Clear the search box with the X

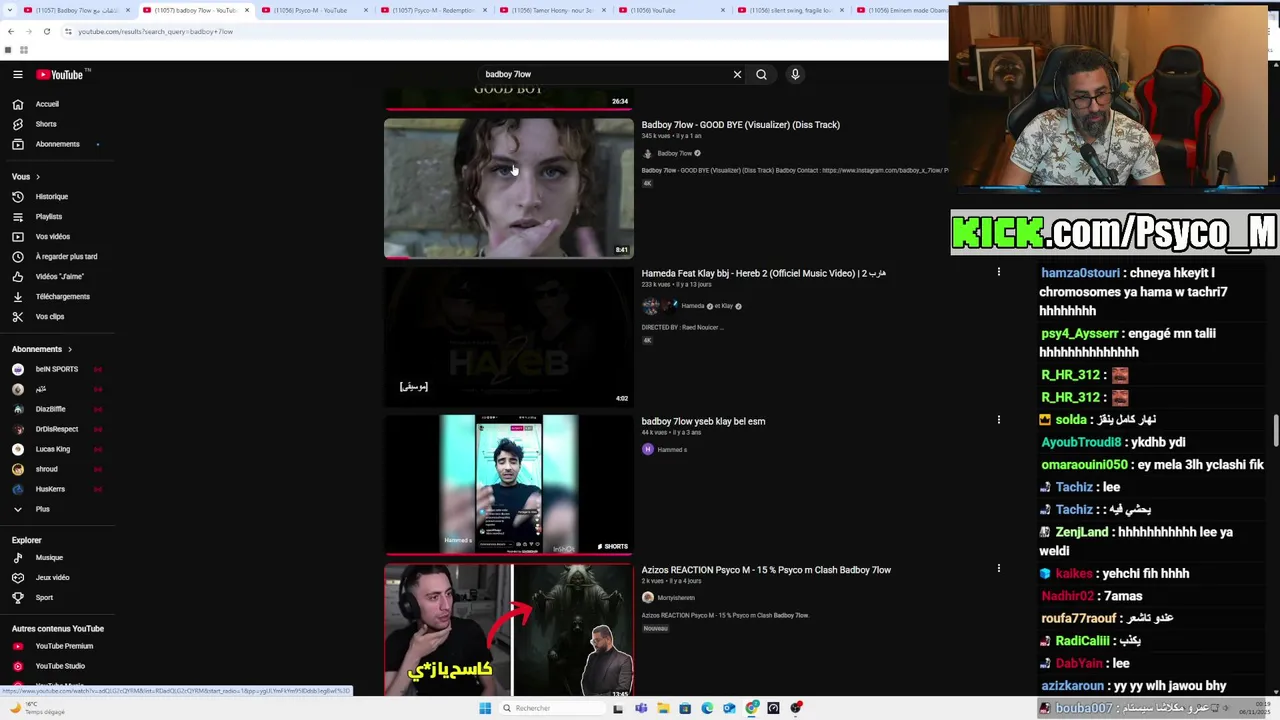pyautogui.click(x=737, y=74)
